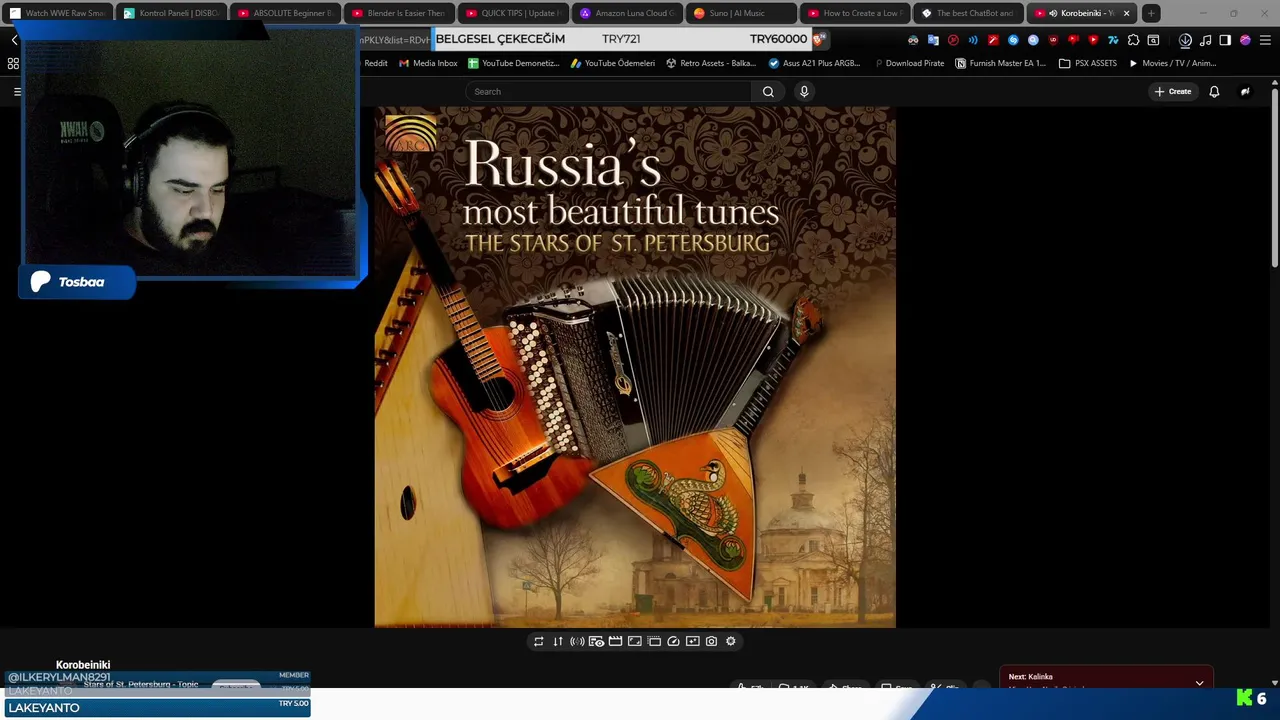Open the Movies / TV / Anim... bookmark
The width and height of the screenshot is (1280, 720).
coord(1172,63)
